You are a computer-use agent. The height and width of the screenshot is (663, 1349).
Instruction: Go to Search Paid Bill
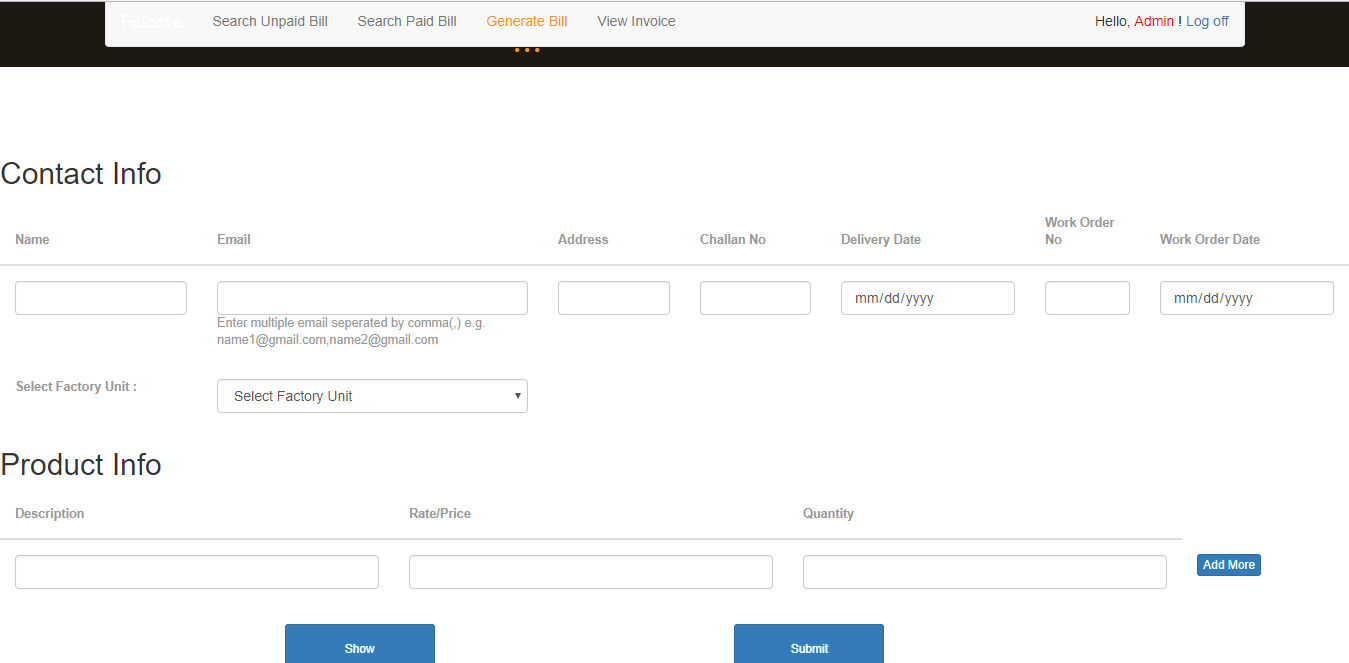(x=407, y=21)
